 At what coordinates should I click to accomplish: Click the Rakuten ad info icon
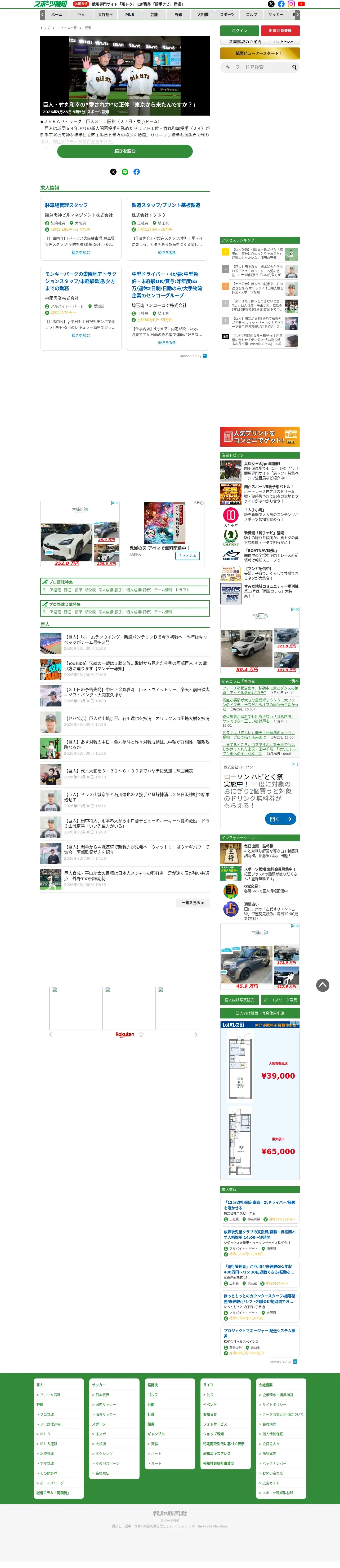(141, 1035)
